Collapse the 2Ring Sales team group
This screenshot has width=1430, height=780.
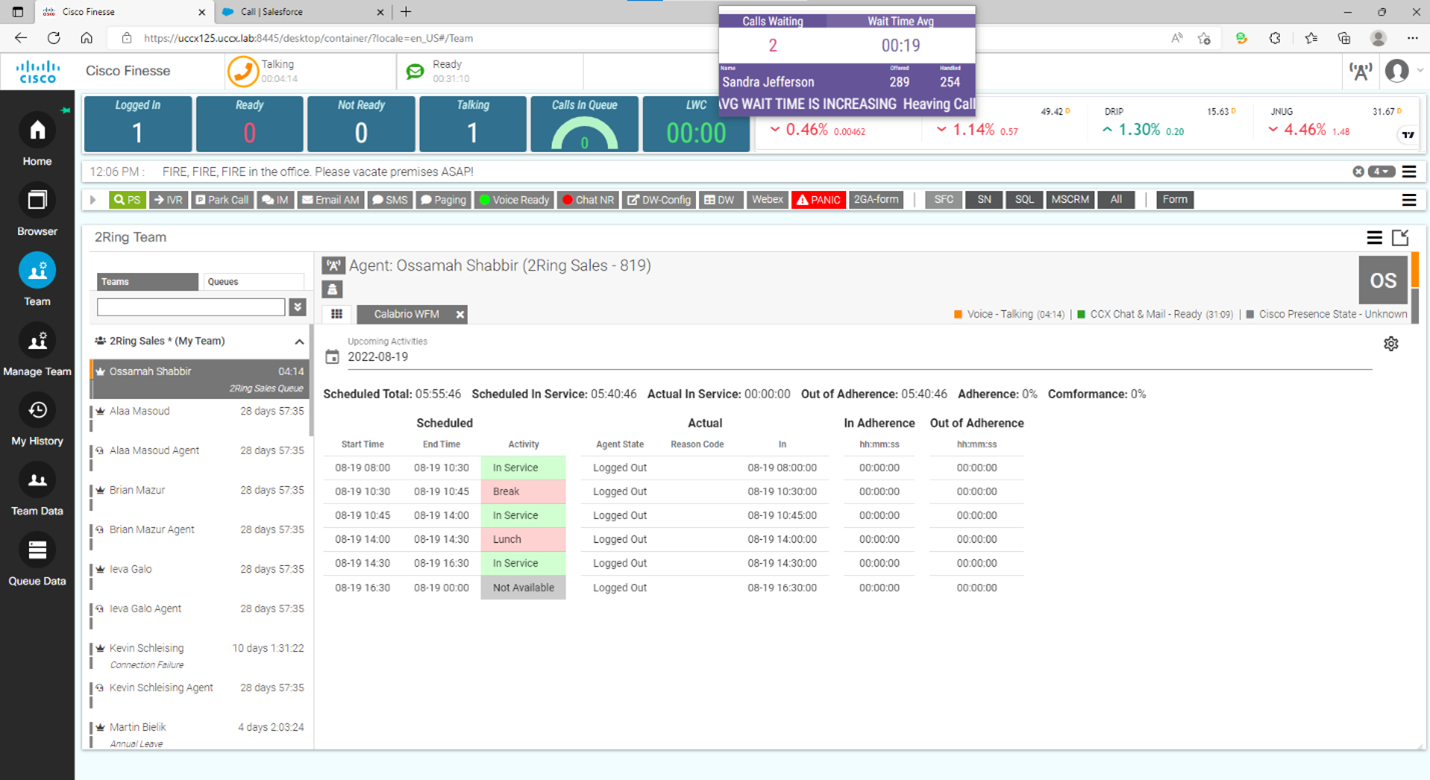(x=299, y=342)
